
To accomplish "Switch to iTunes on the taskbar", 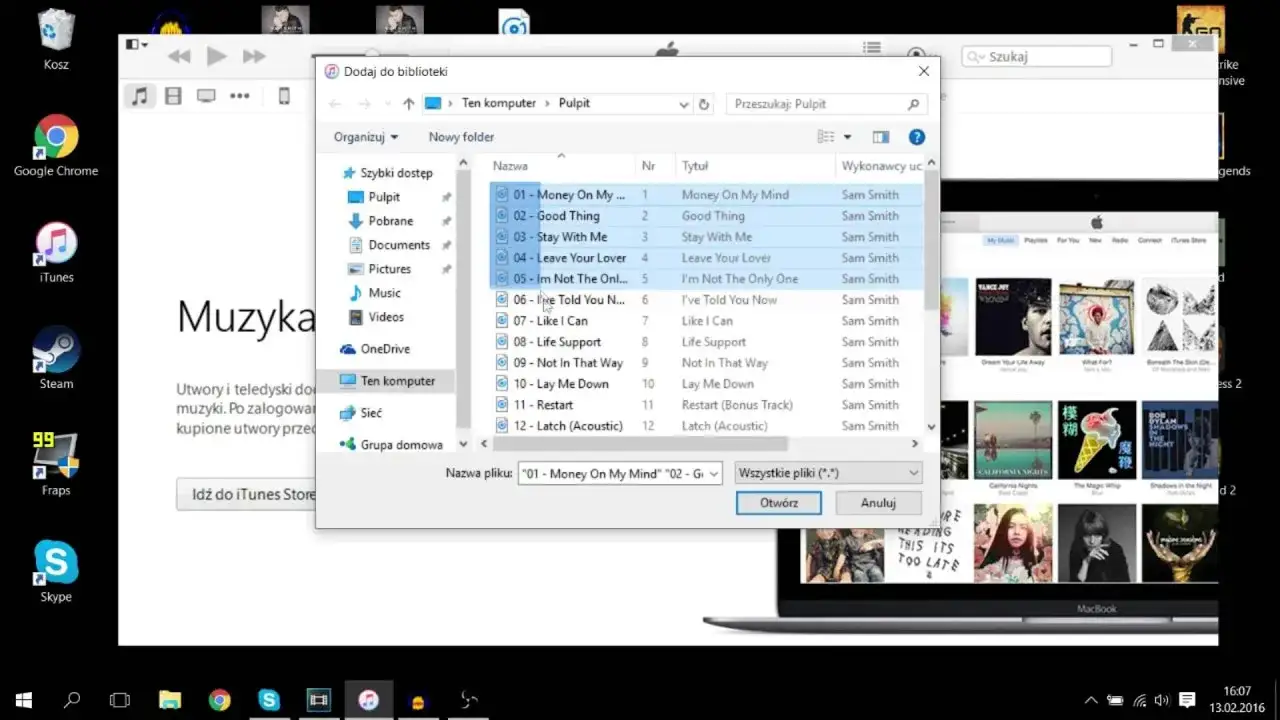I will click(x=368, y=700).
